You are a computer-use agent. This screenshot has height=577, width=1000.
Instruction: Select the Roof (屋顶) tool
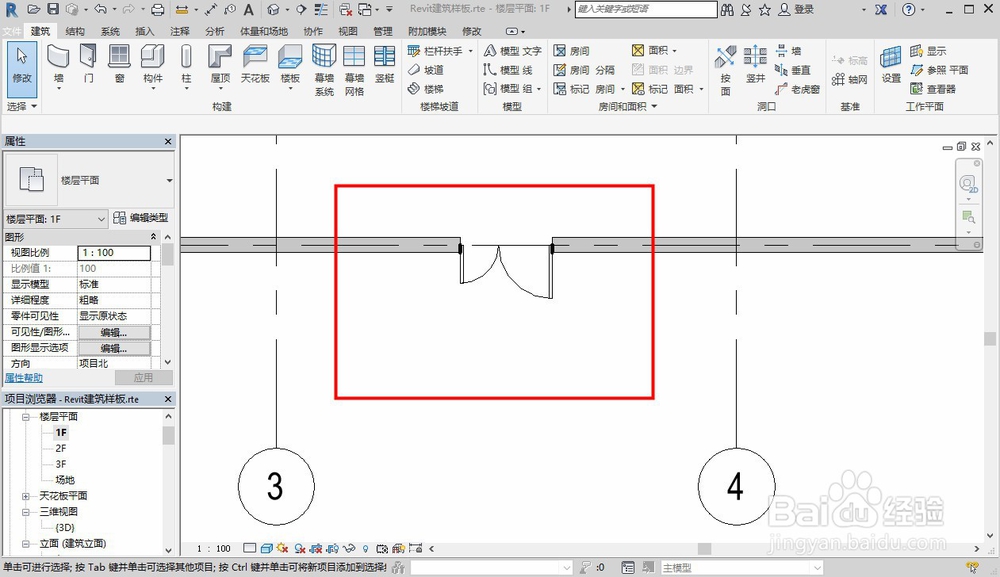(x=220, y=64)
